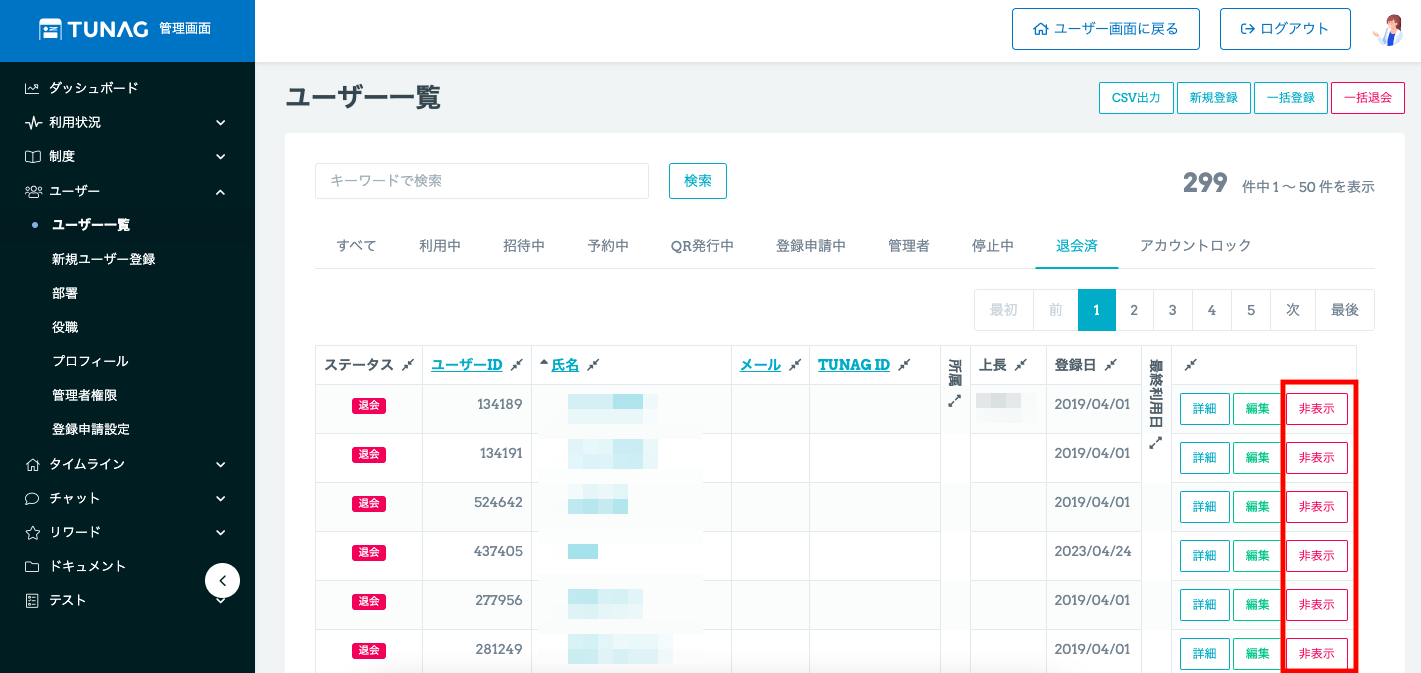Image resolution: width=1421 pixels, height=673 pixels.
Task: Switch to the アカウントロック tab
Action: click(x=1195, y=246)
